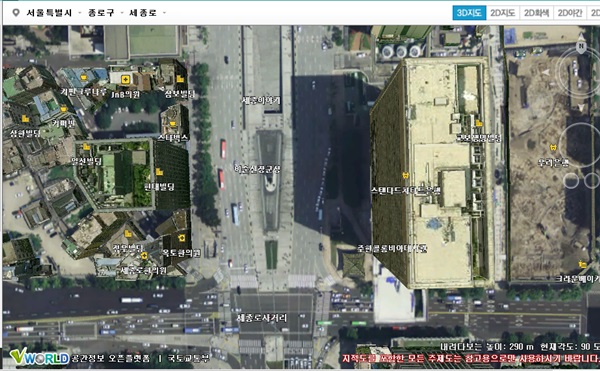The height and width of the screenshot is (371, 600).
Task: Click the down arrow on navigation ring
Action: pos(581,108)
